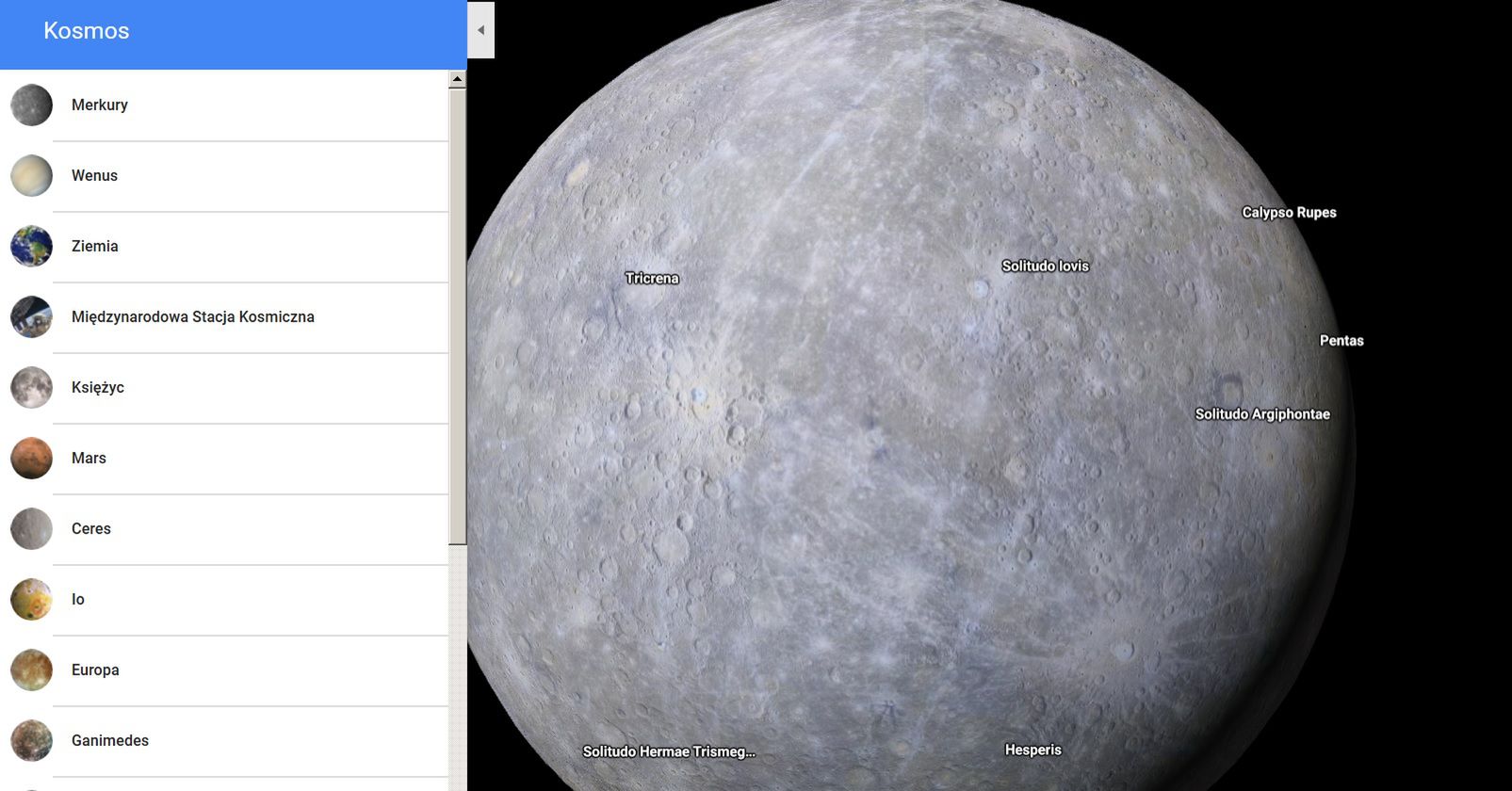Click the Europa moon thumbnail icon

click(x=31, y=670)
